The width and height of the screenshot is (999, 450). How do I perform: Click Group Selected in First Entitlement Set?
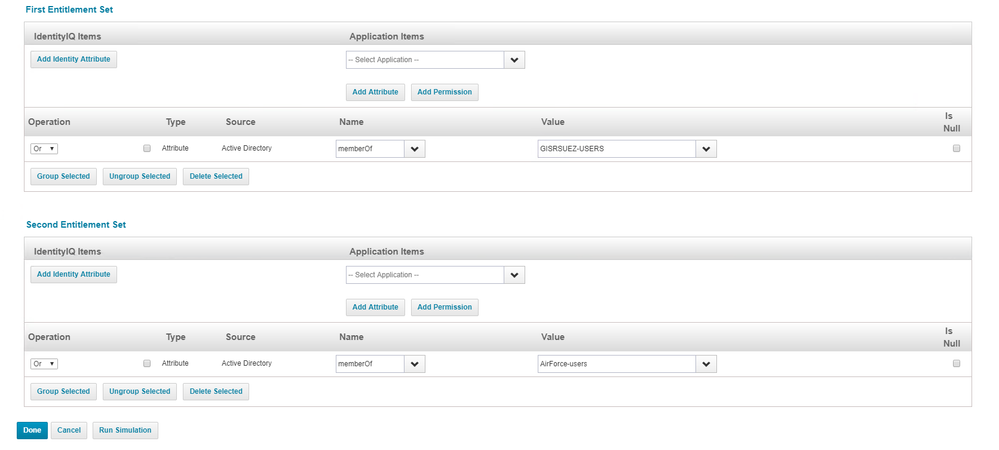pos(62,176)
